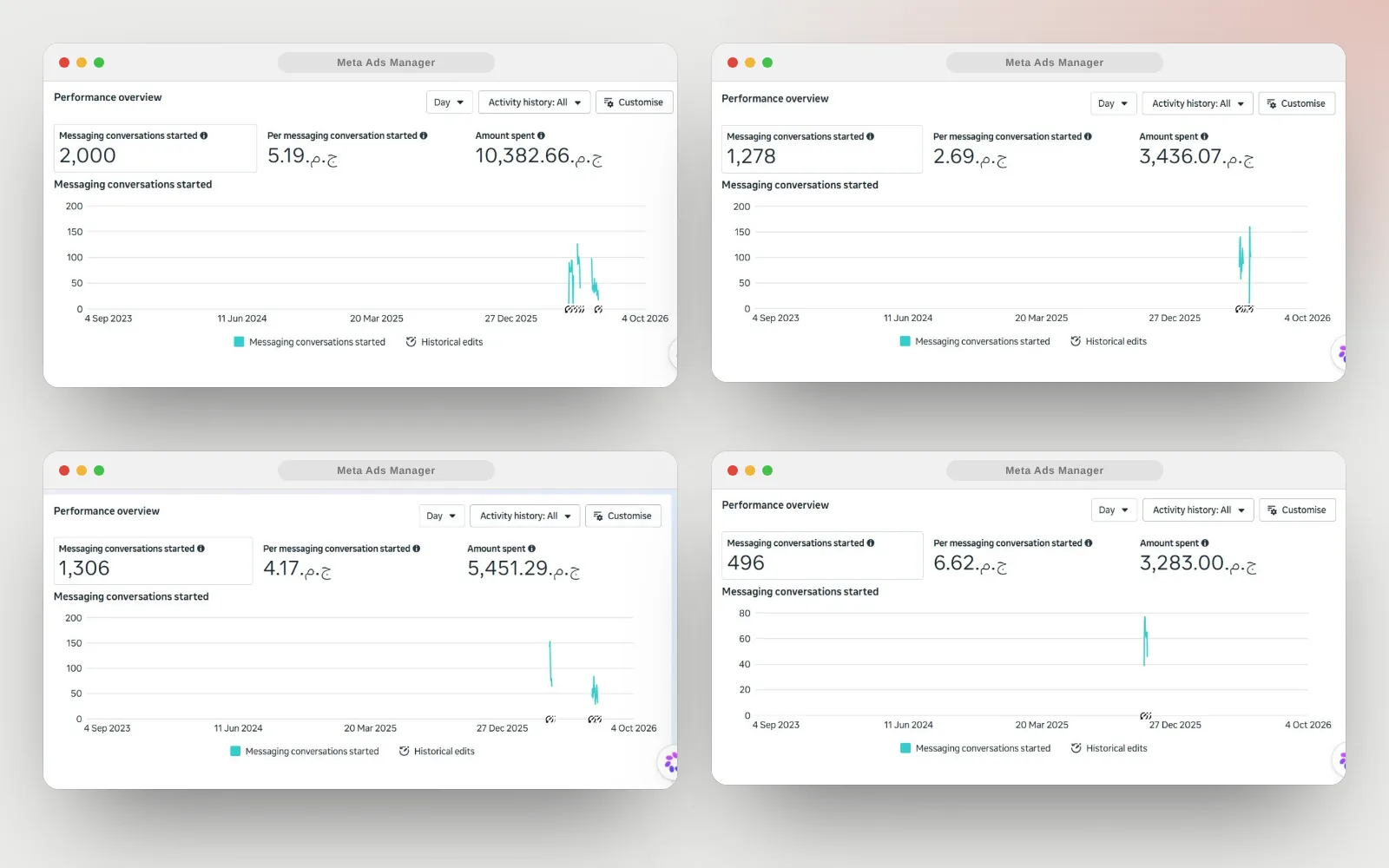This screenshot has width=1389, height=868.
Task: Toggle Messaging conversations started legend in 1,278 window
Action: (975, 341)
